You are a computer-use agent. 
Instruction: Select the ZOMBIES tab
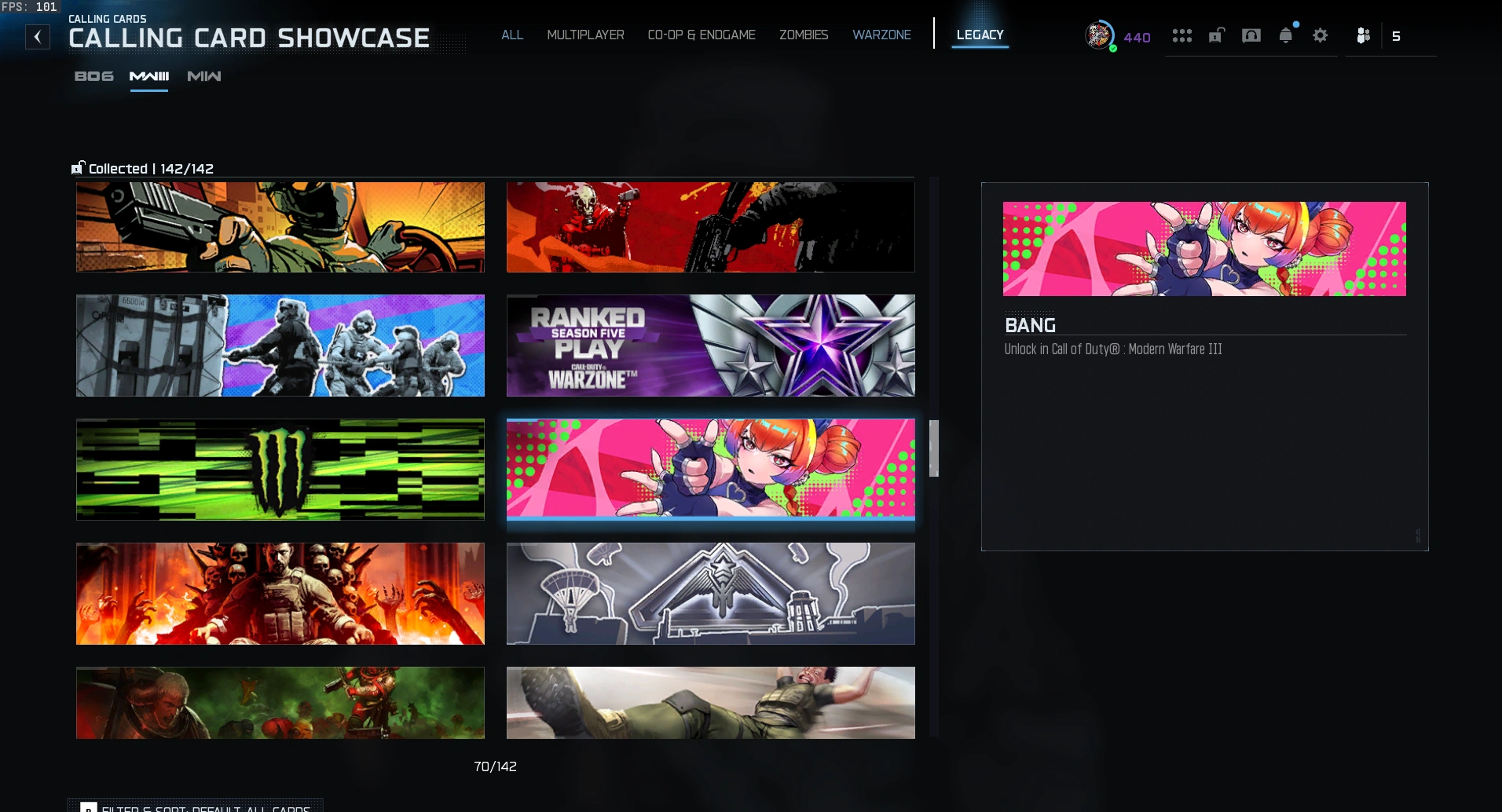804,35
